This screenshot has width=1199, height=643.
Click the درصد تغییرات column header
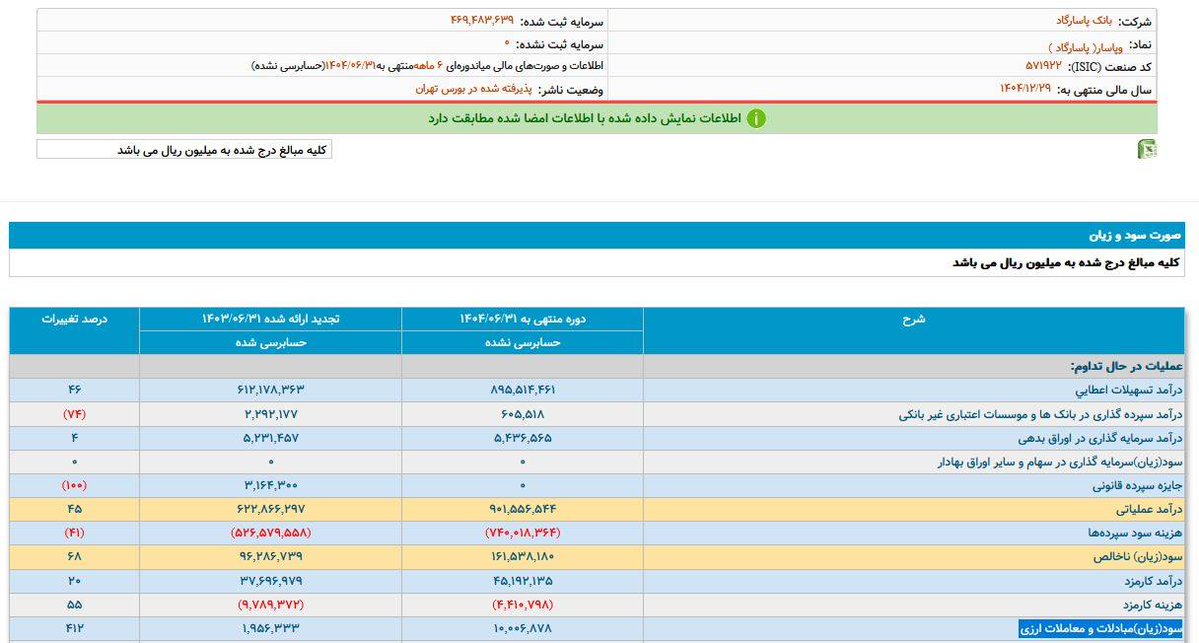click(74, 330)
